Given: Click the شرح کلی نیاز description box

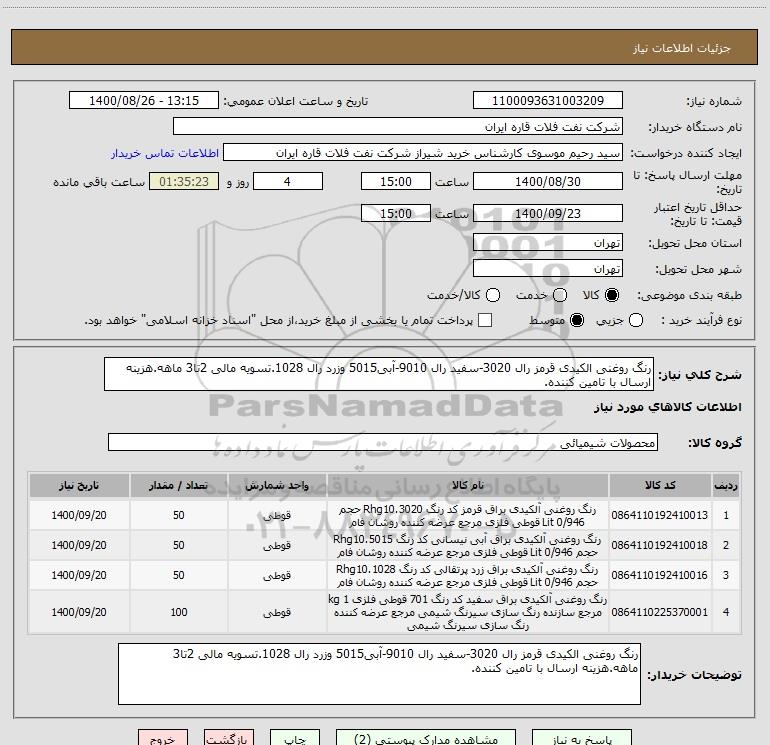Looking at the screenshot, I should coord(379,375).
